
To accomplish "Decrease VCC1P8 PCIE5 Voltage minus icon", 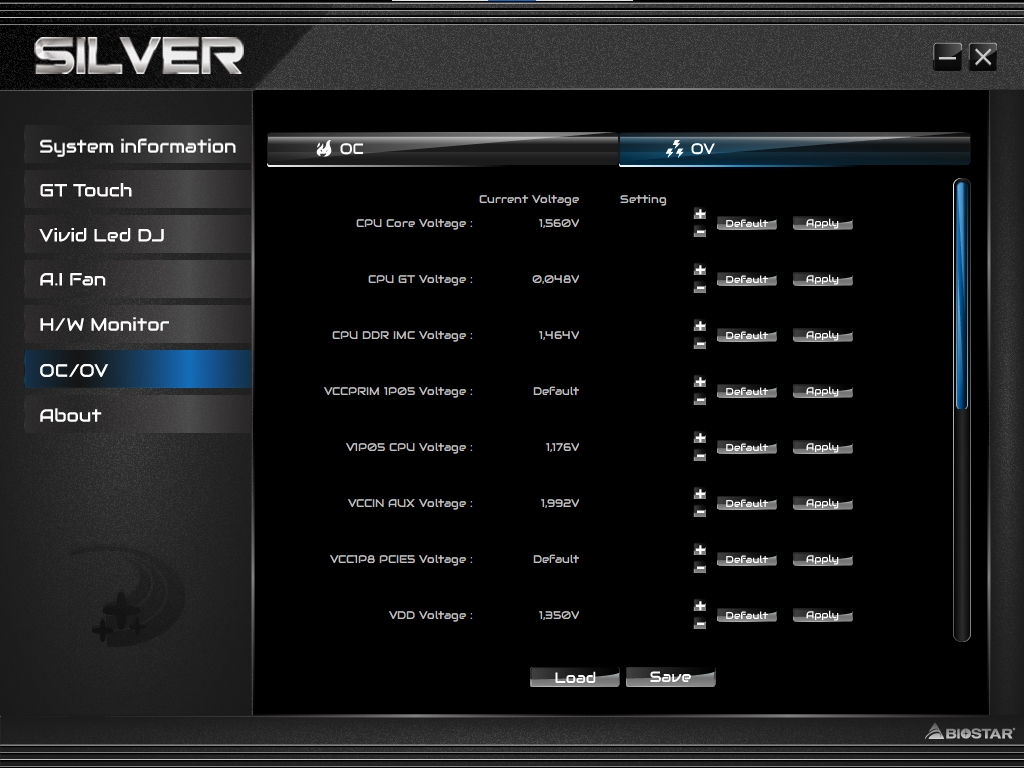I will coord(700,568).
